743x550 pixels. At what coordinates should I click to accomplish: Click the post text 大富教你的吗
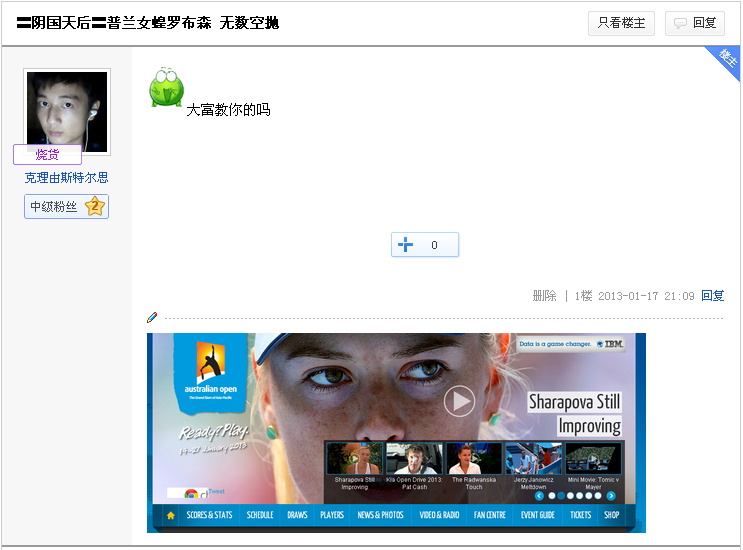228,110
